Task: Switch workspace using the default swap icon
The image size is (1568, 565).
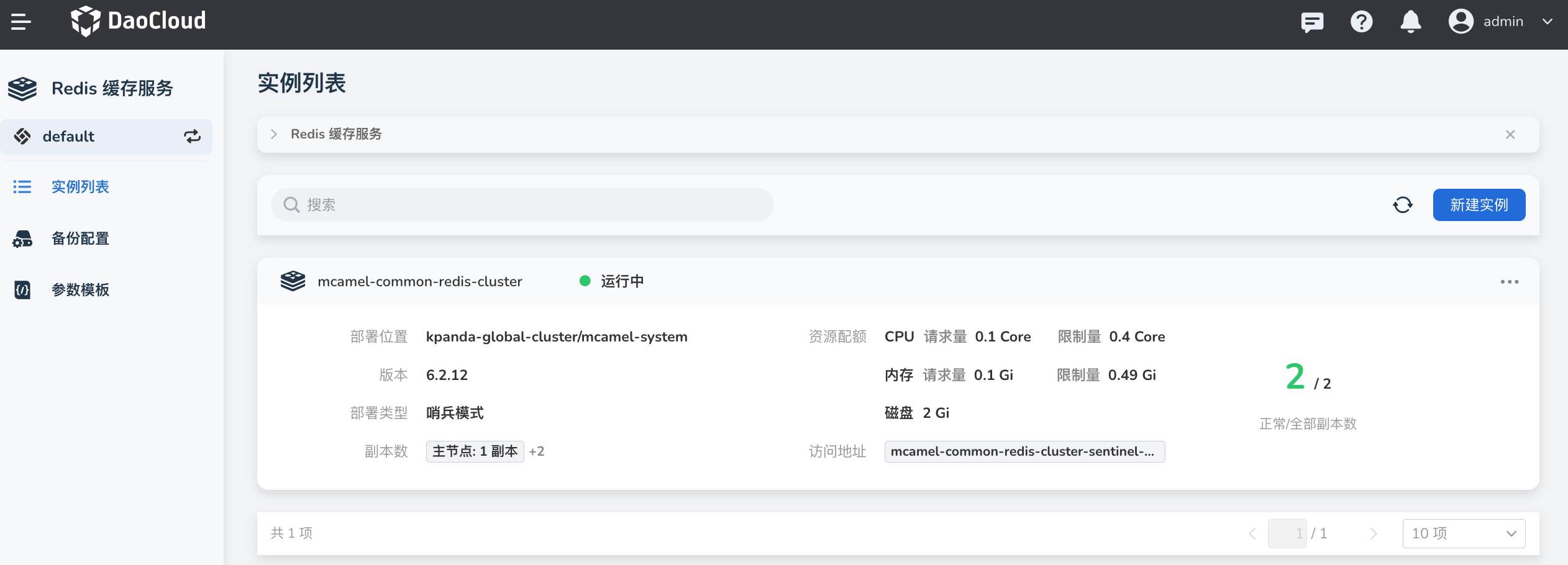Action: [x=192, y=137]
